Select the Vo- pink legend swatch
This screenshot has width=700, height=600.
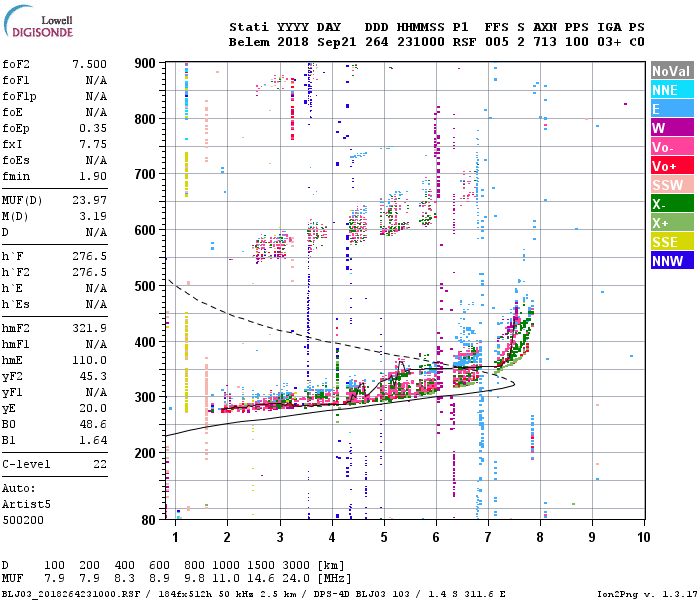[x=672, y=147]
